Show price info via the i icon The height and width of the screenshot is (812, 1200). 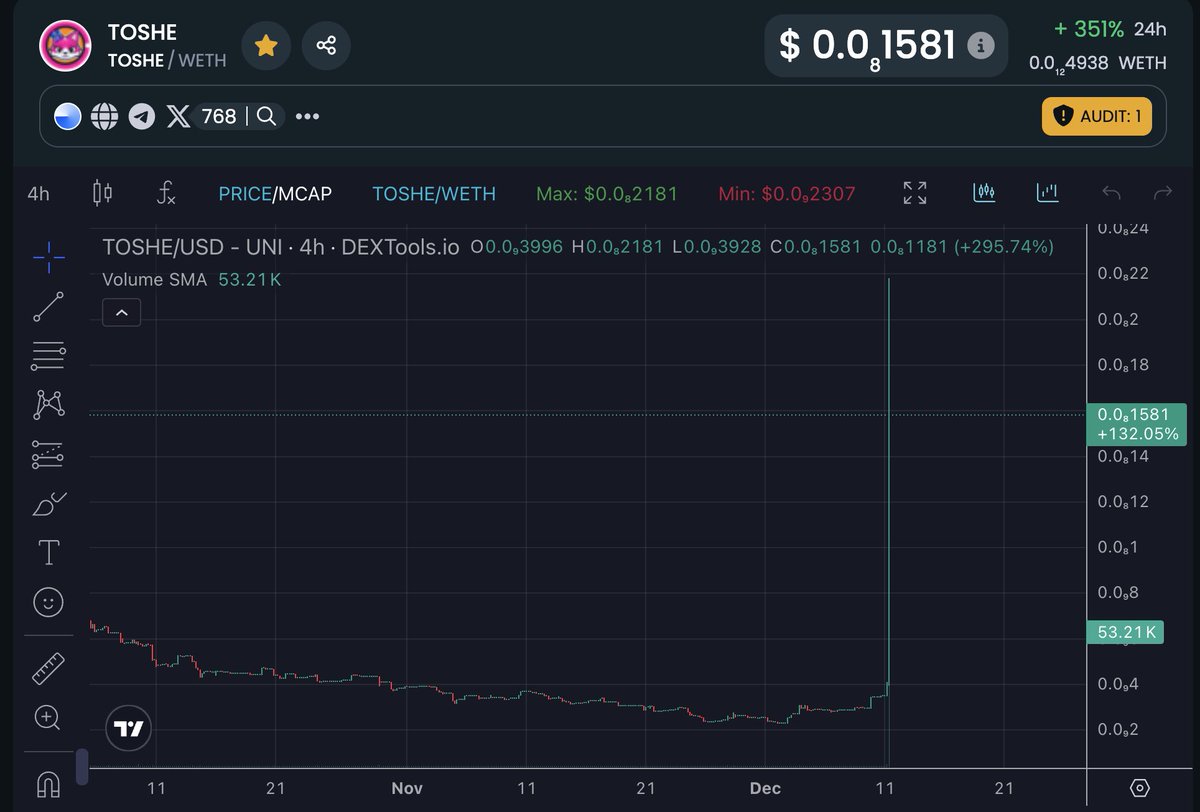click(x=982, y=45)
